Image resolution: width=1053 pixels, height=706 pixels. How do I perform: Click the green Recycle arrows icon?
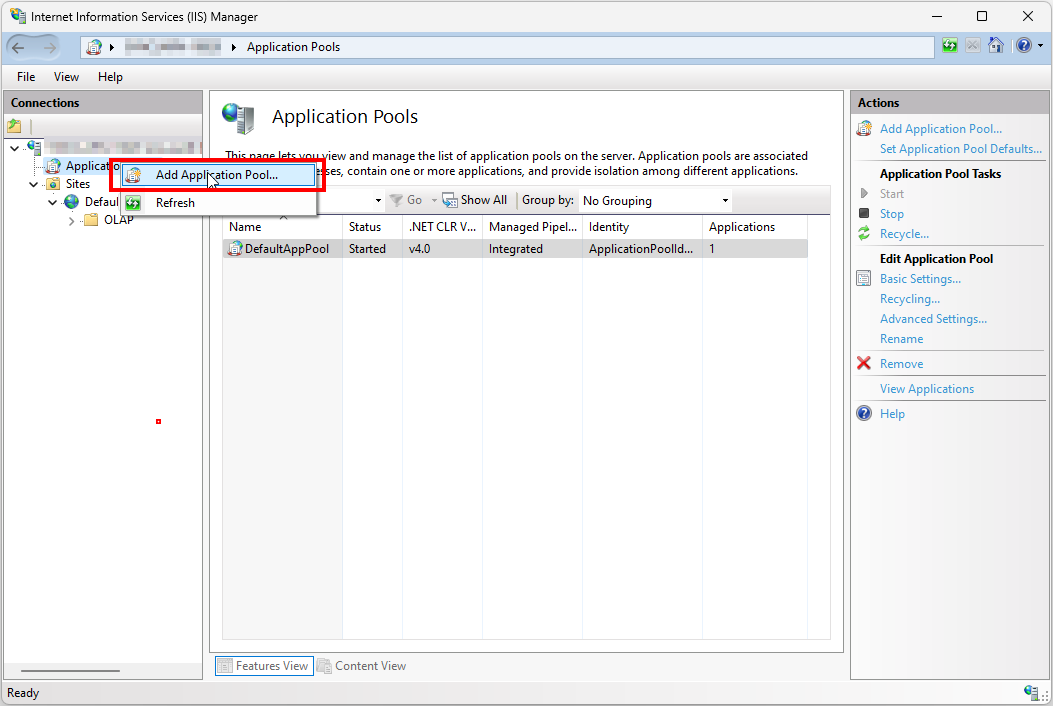point(864,234)
